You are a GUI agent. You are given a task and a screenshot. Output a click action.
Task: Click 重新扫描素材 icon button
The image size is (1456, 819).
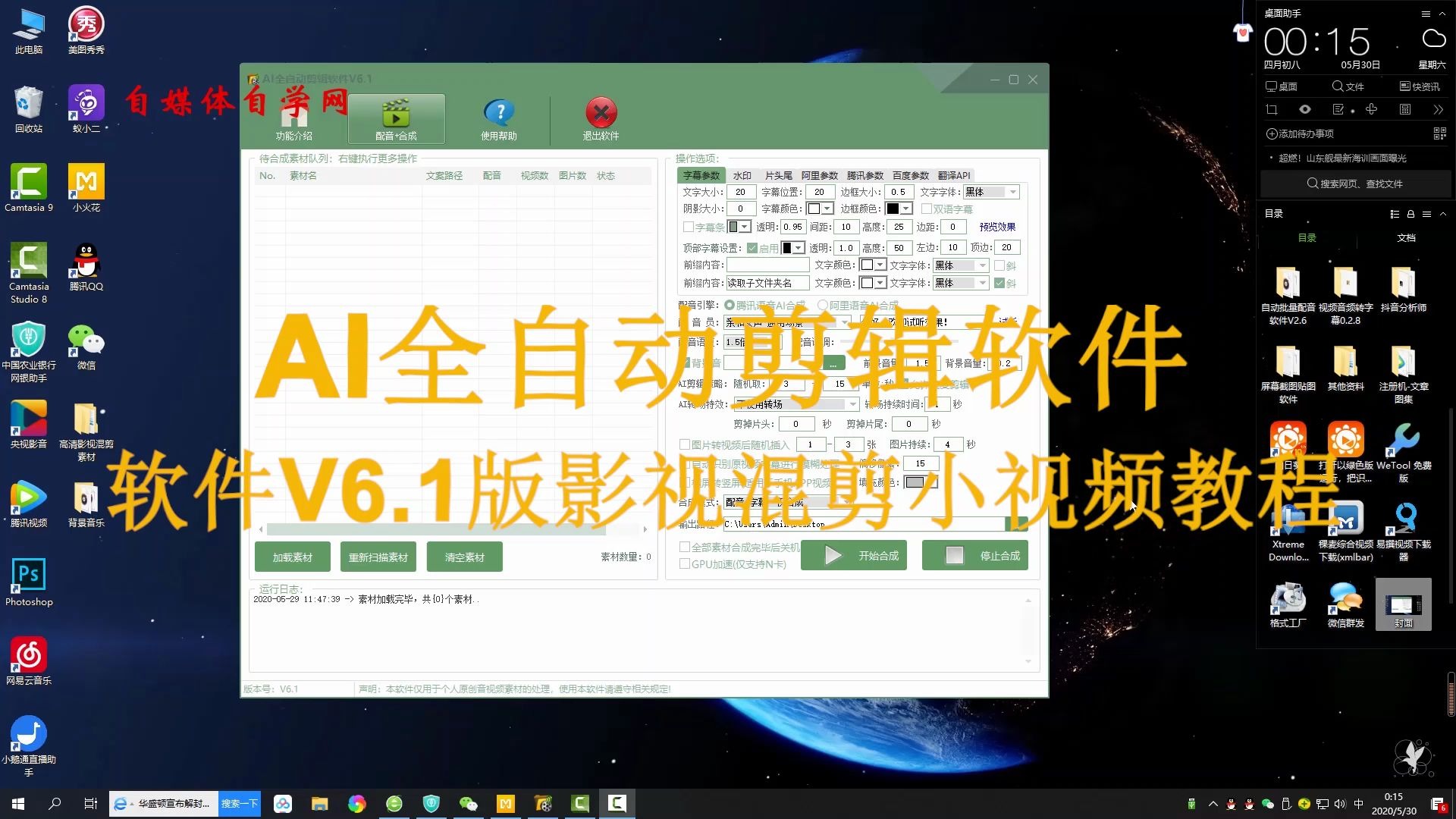[x=378, y=557]
